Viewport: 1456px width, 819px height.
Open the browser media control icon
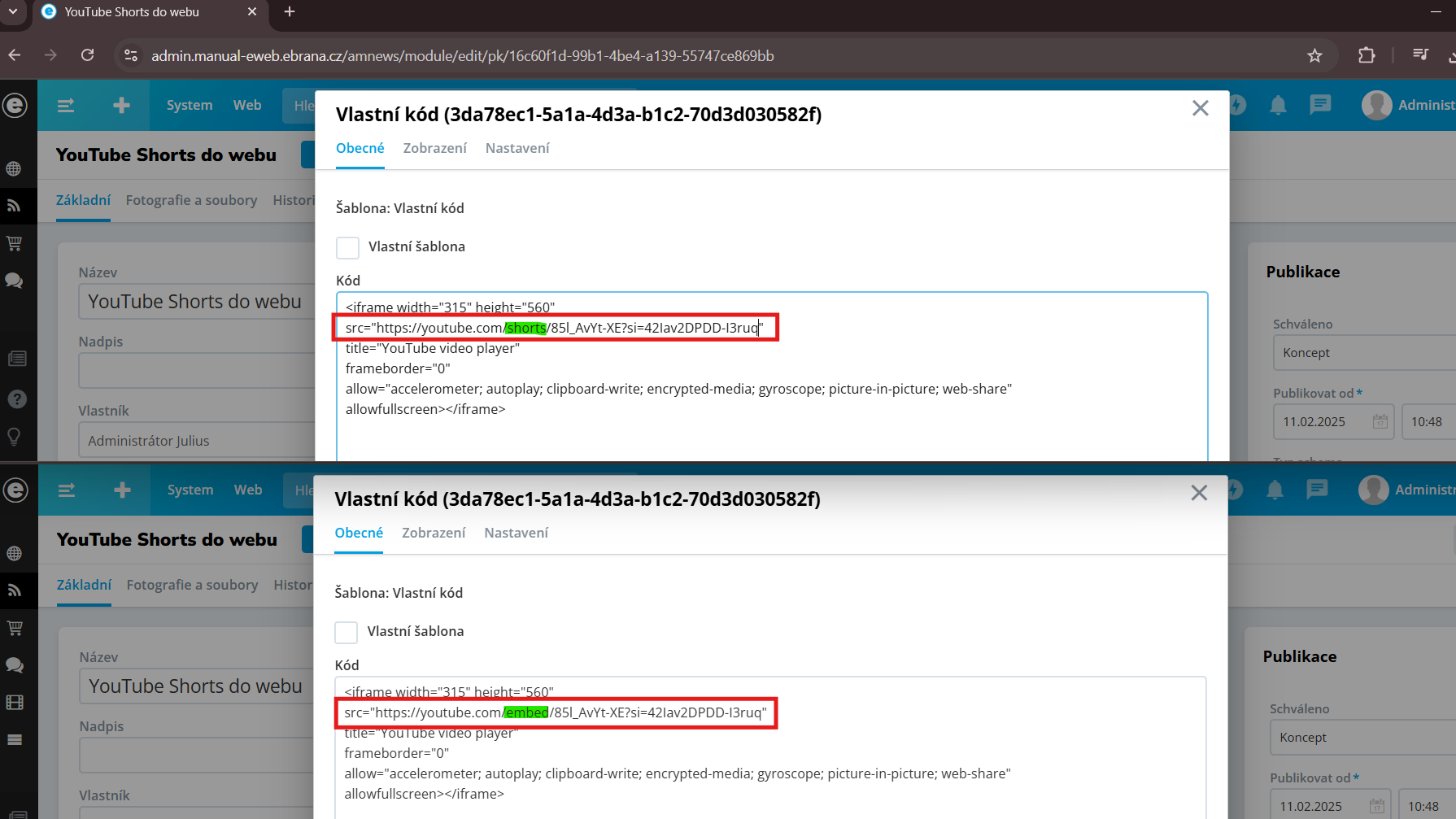[x=1420, y=54]
